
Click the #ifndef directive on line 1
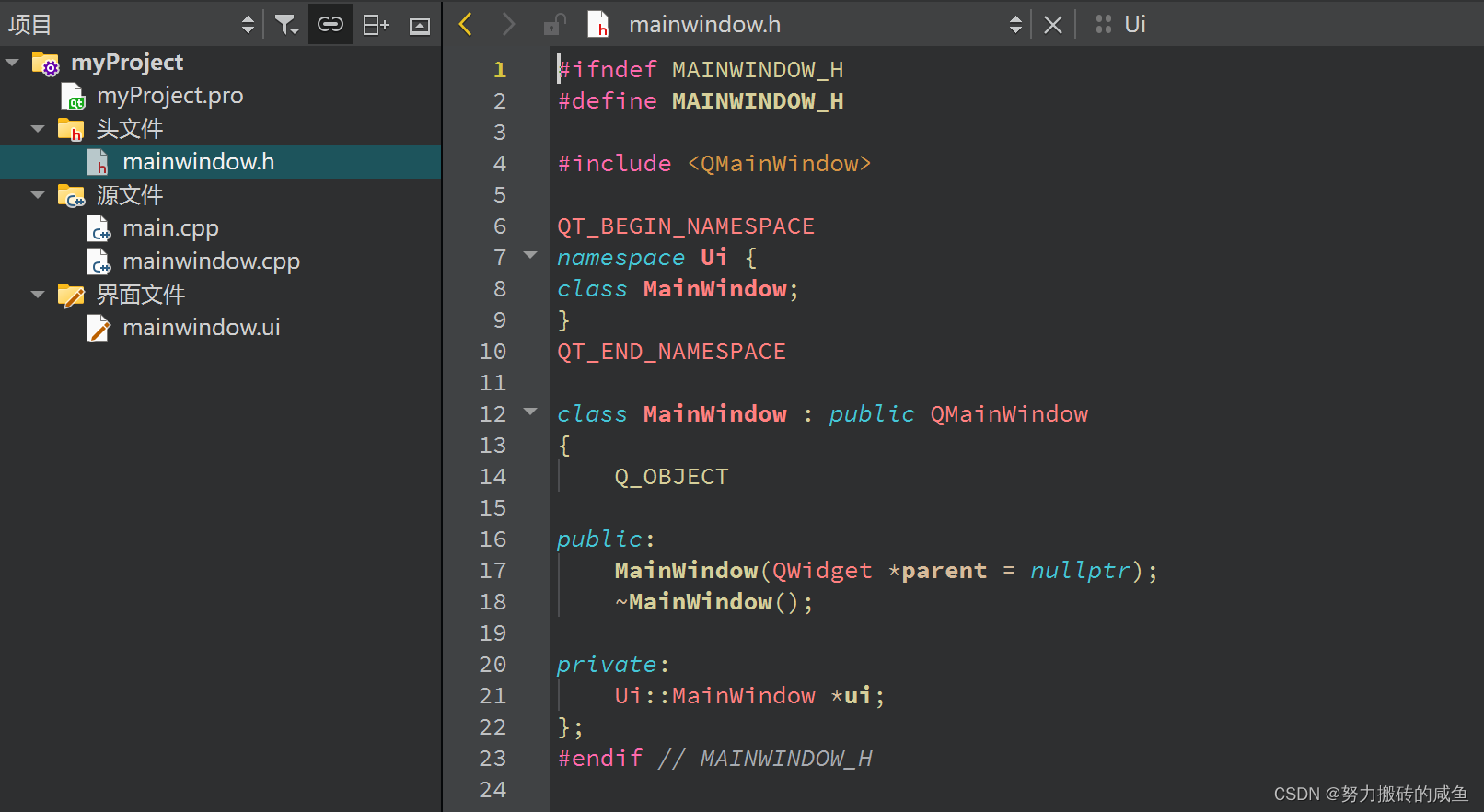(x=608, y=70)
